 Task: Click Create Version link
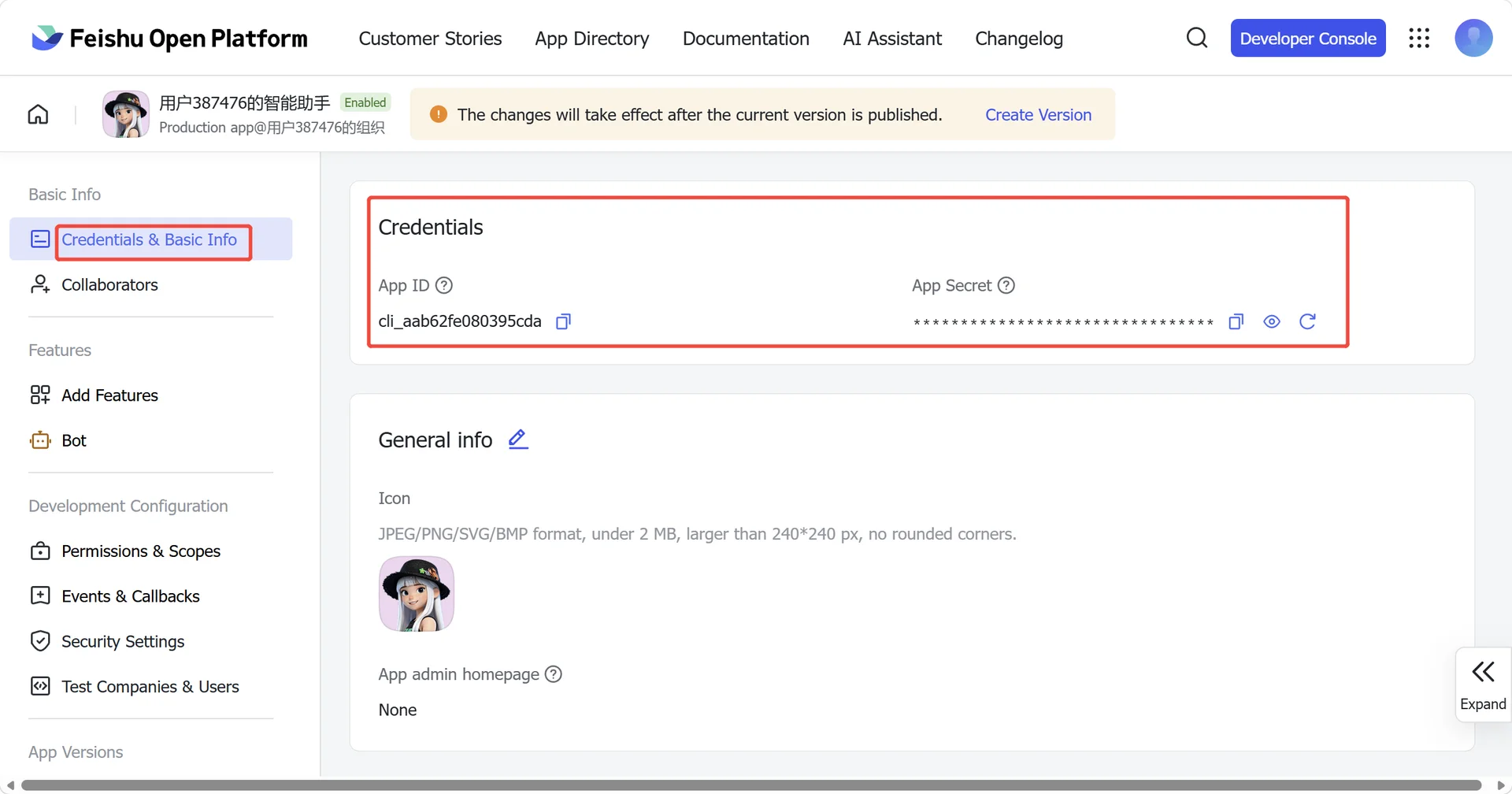pos(1038,114)
